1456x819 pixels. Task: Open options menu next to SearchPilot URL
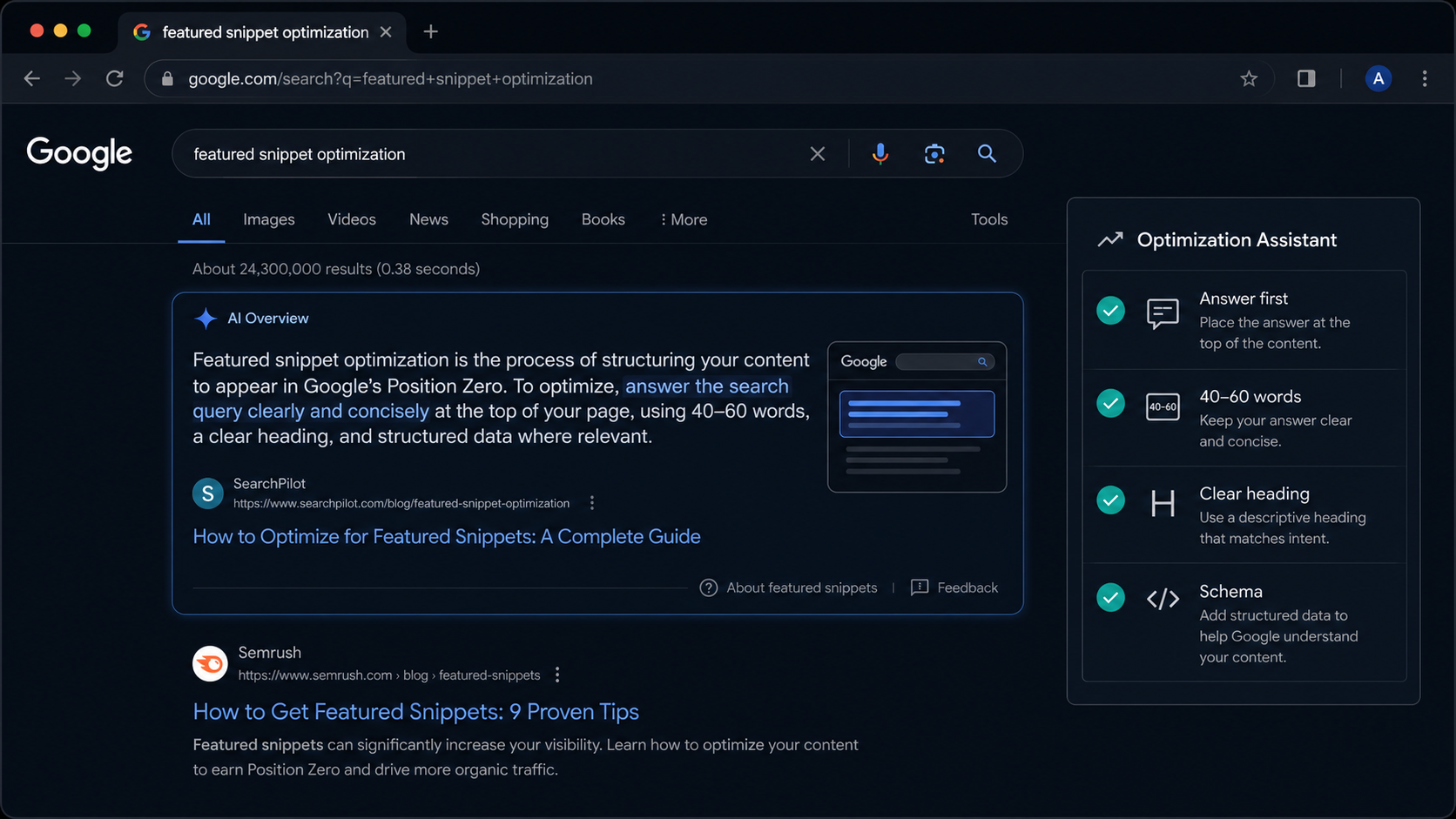pyautogui.click(x=592, y=503)
